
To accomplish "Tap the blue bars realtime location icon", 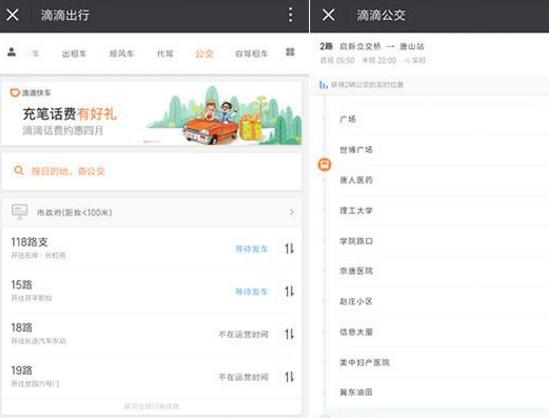I will [x=323, y=84].
